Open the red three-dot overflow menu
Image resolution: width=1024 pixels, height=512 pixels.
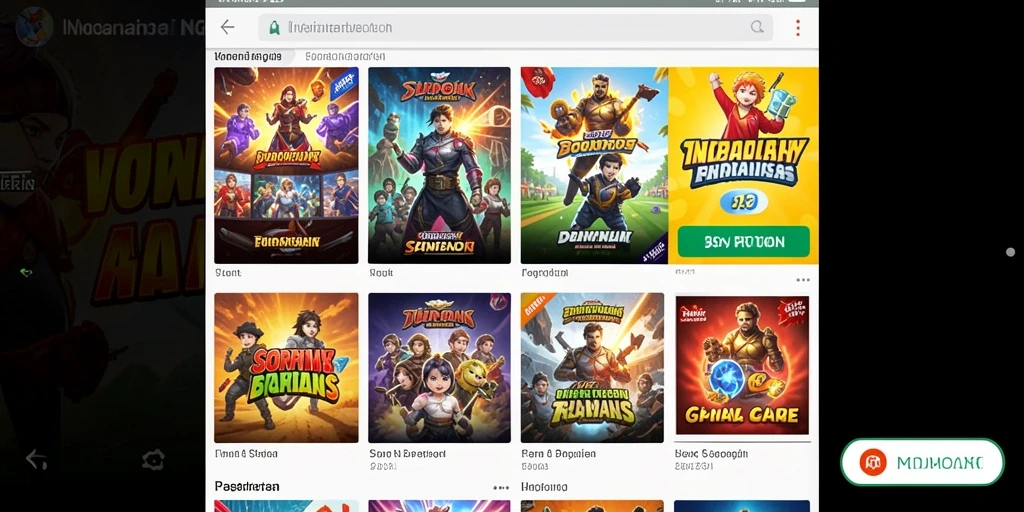[797, 27]
